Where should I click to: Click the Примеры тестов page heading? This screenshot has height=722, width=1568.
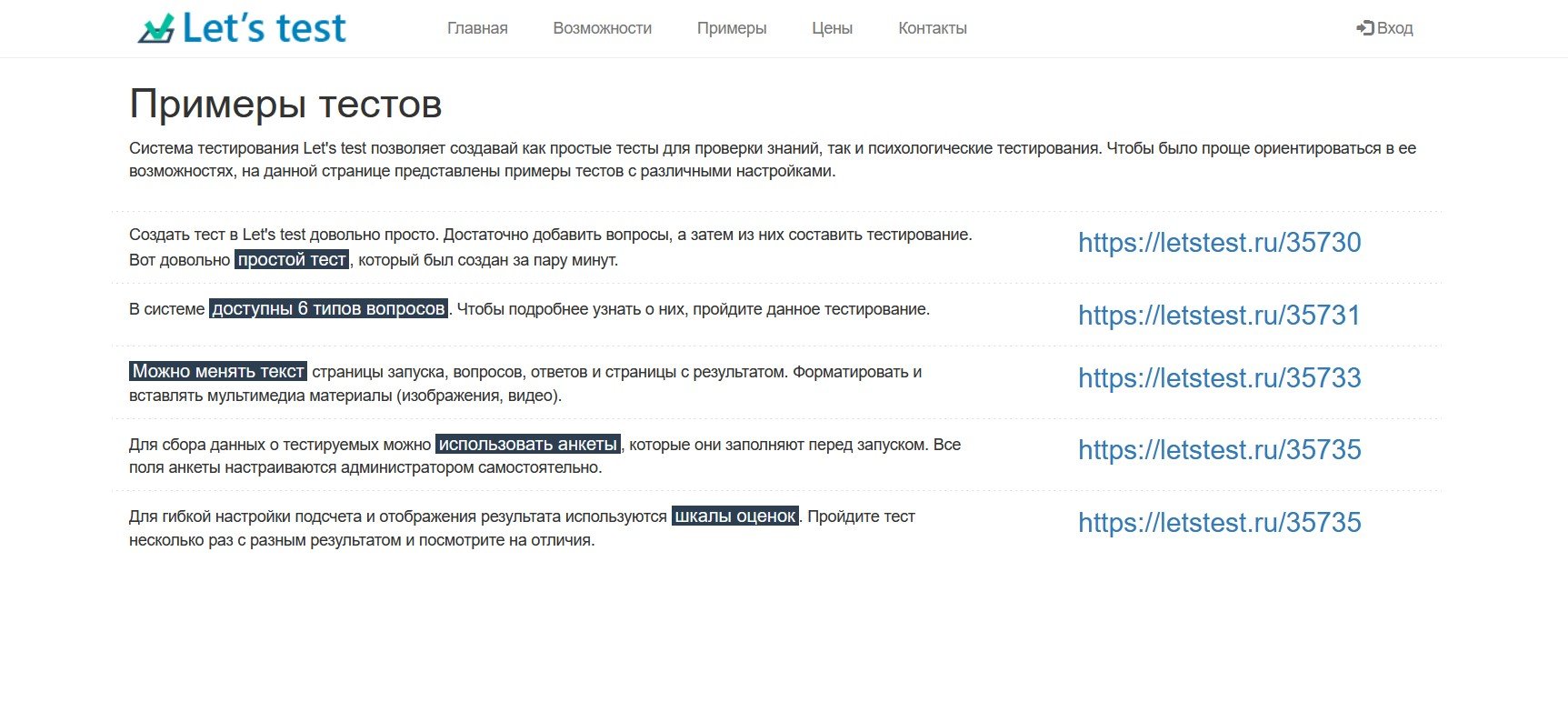285,105
